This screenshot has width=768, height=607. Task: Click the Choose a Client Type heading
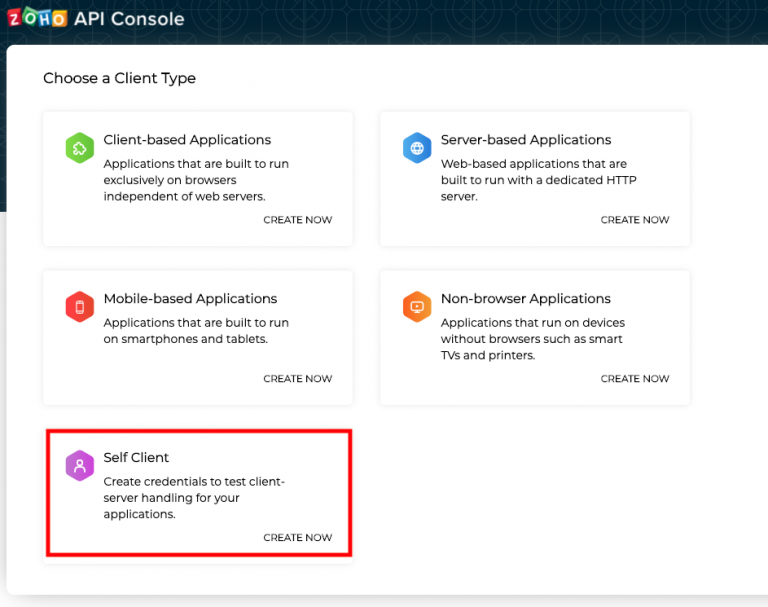pyautogui.click(x=120, y=78)
